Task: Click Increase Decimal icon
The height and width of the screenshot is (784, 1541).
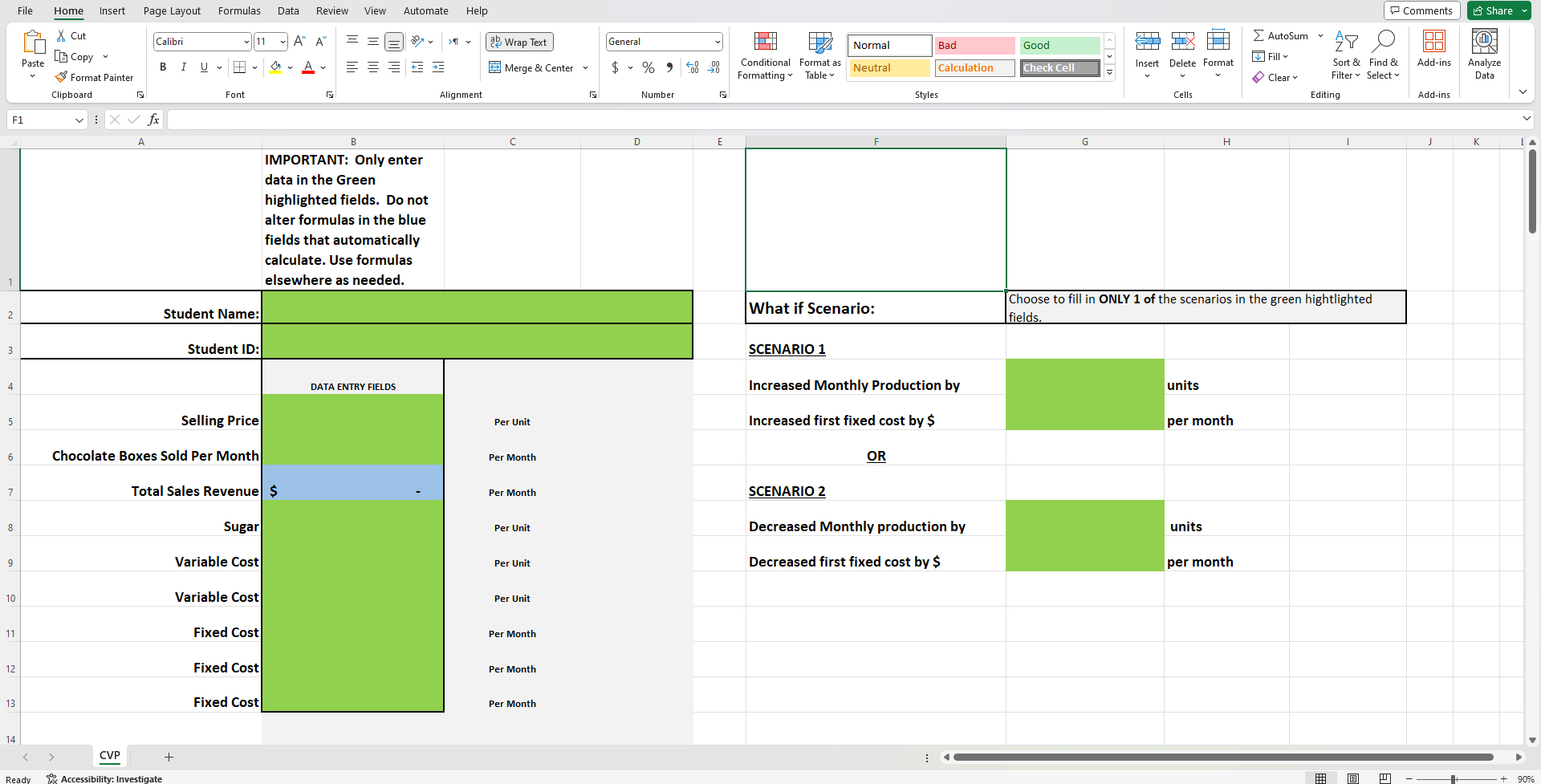Action: click(x=693, y=67)
